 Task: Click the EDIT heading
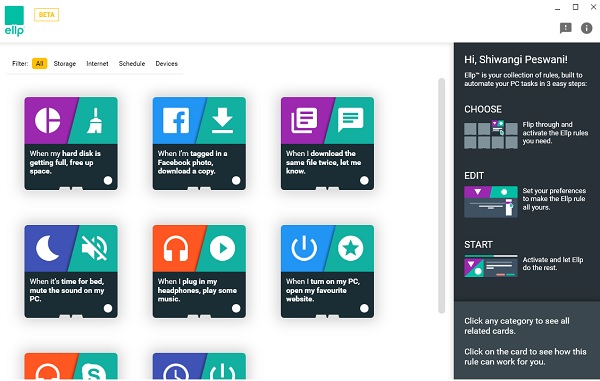[x=474, y=176]
